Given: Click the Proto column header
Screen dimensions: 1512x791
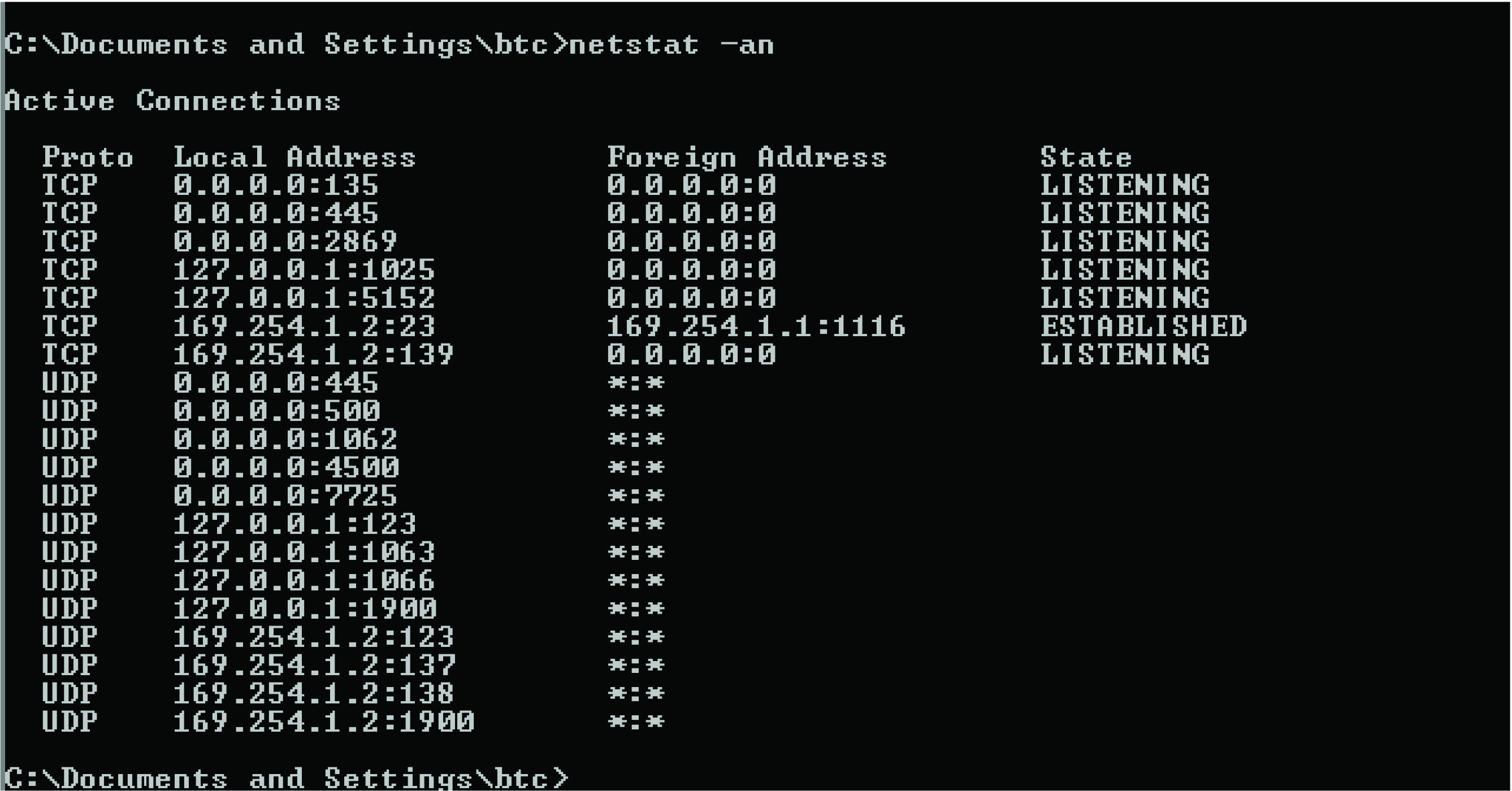Looking at the screenshot, I should (x=88, y=157).
